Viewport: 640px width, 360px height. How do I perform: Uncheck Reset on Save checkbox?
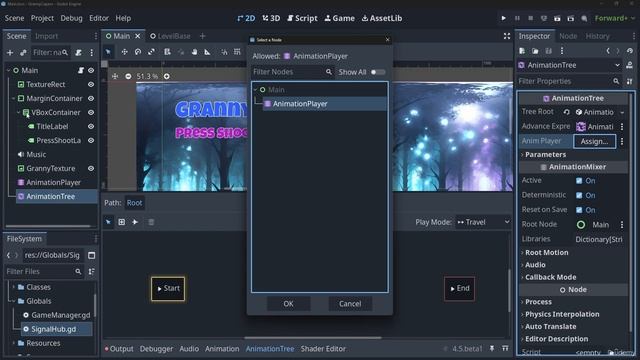point(579,210)
